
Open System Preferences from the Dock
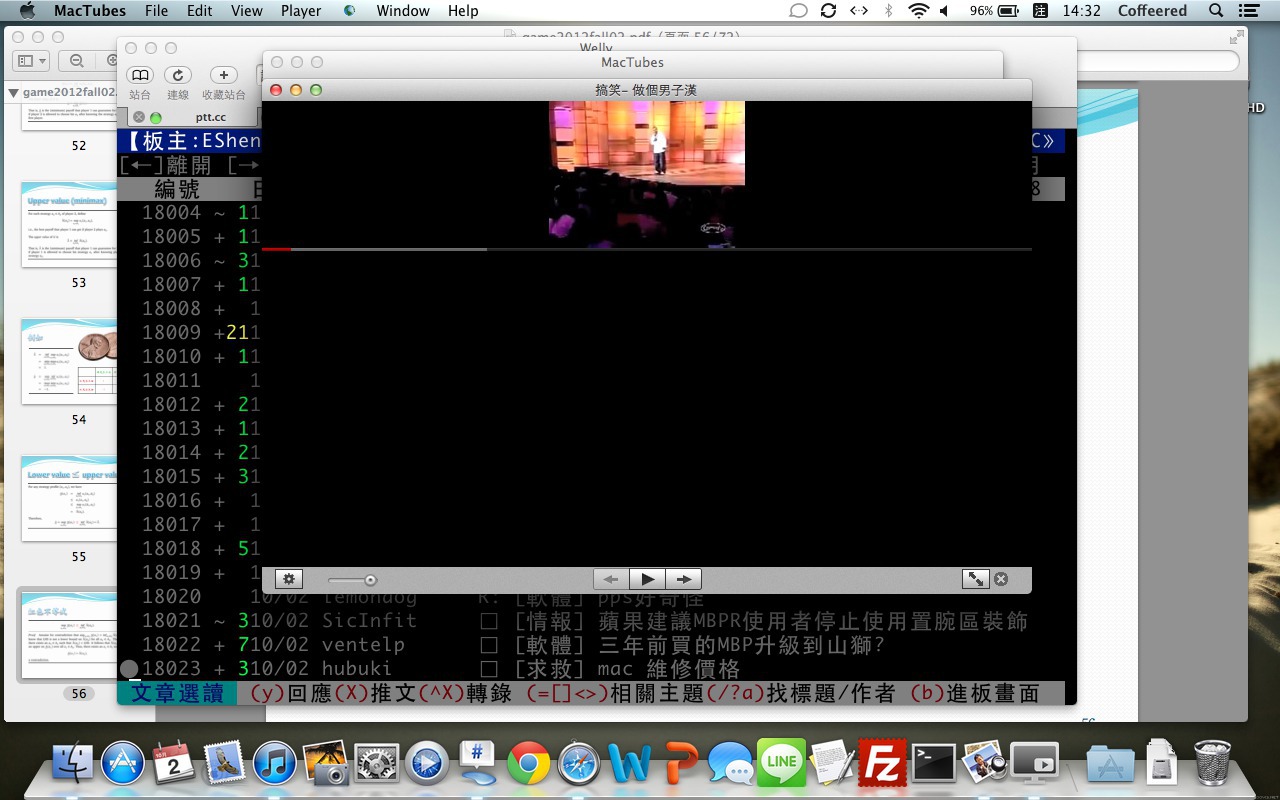377,764
